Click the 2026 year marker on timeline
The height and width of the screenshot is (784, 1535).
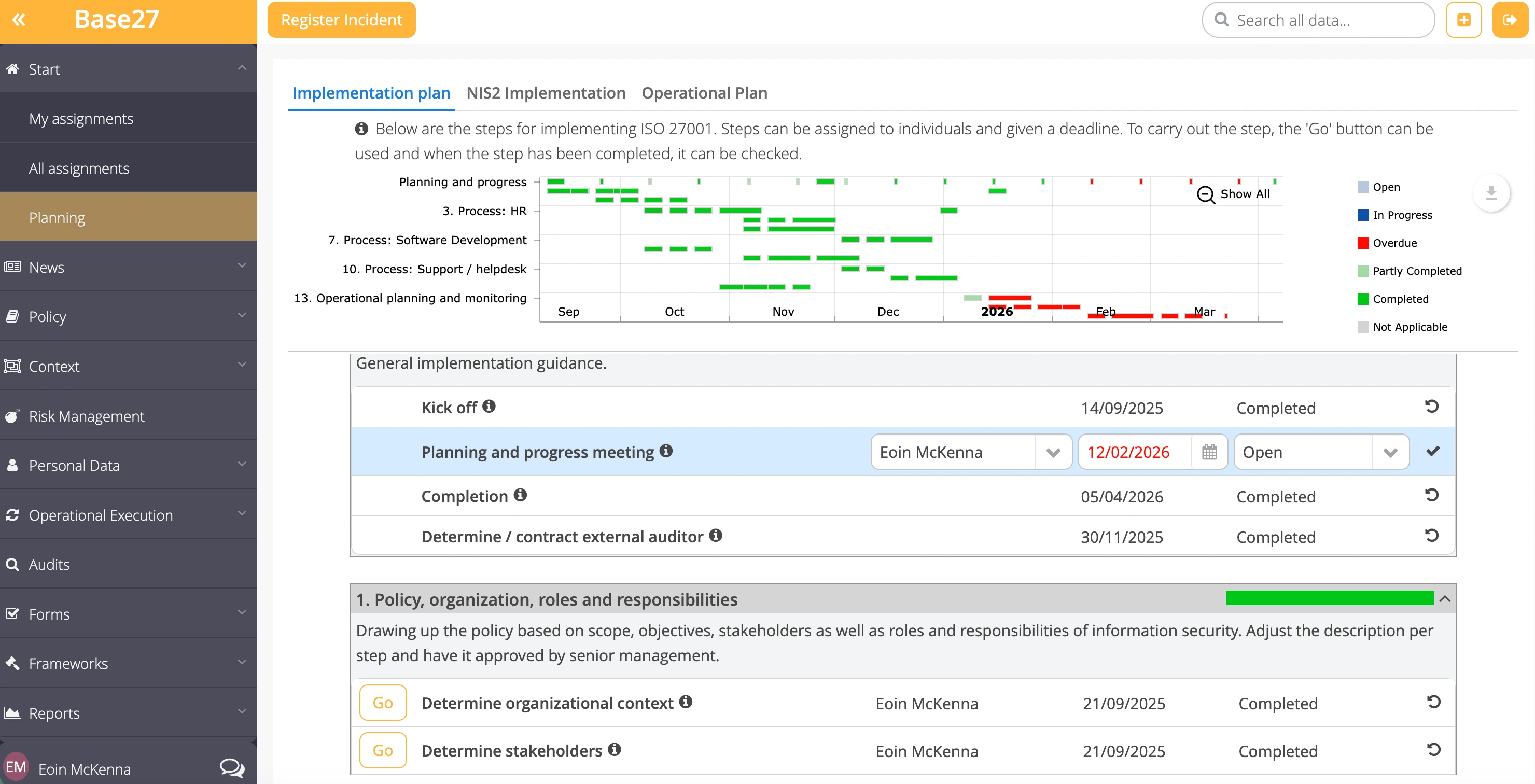pyautogui.click(x=996, y=312)
